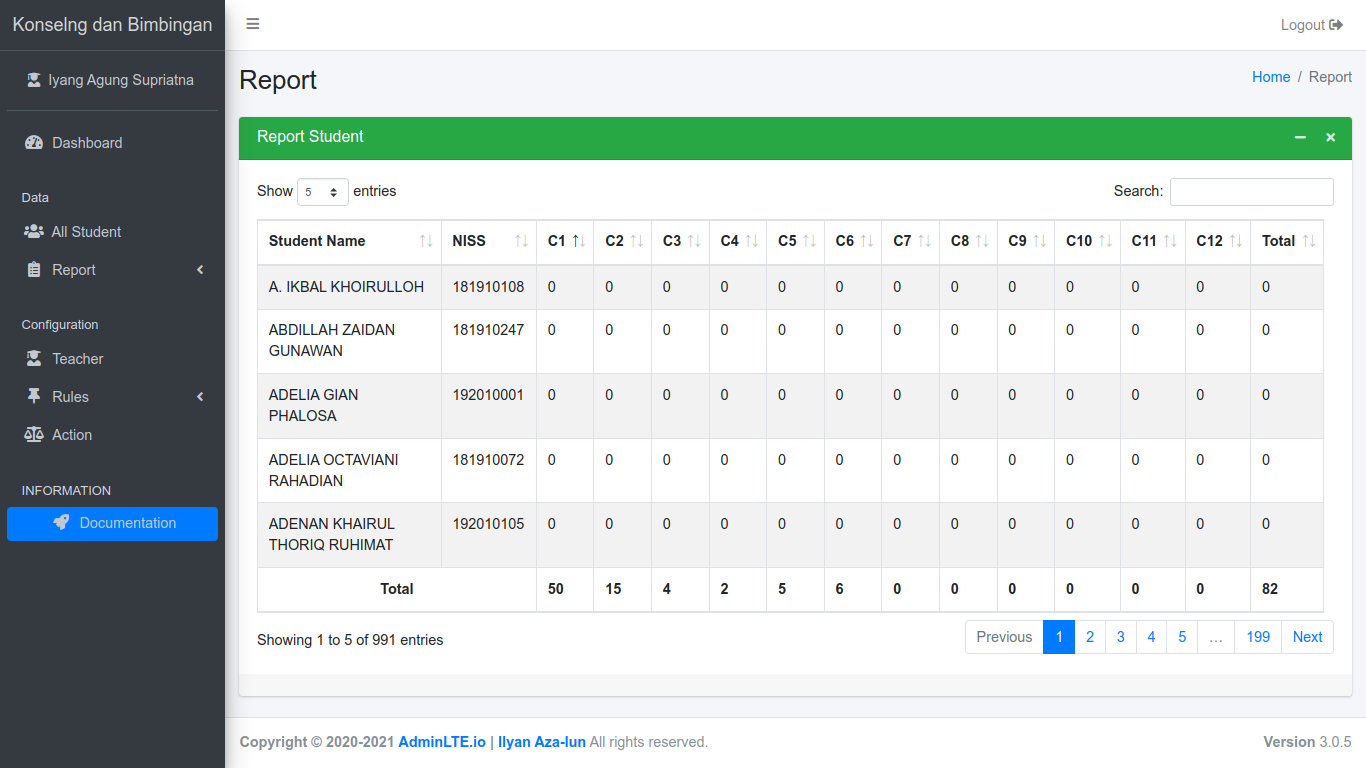This screenshot has width=1366, height=768.
Task: Expand the Report sidebar submenu chevron
Action: pos(200,270)
